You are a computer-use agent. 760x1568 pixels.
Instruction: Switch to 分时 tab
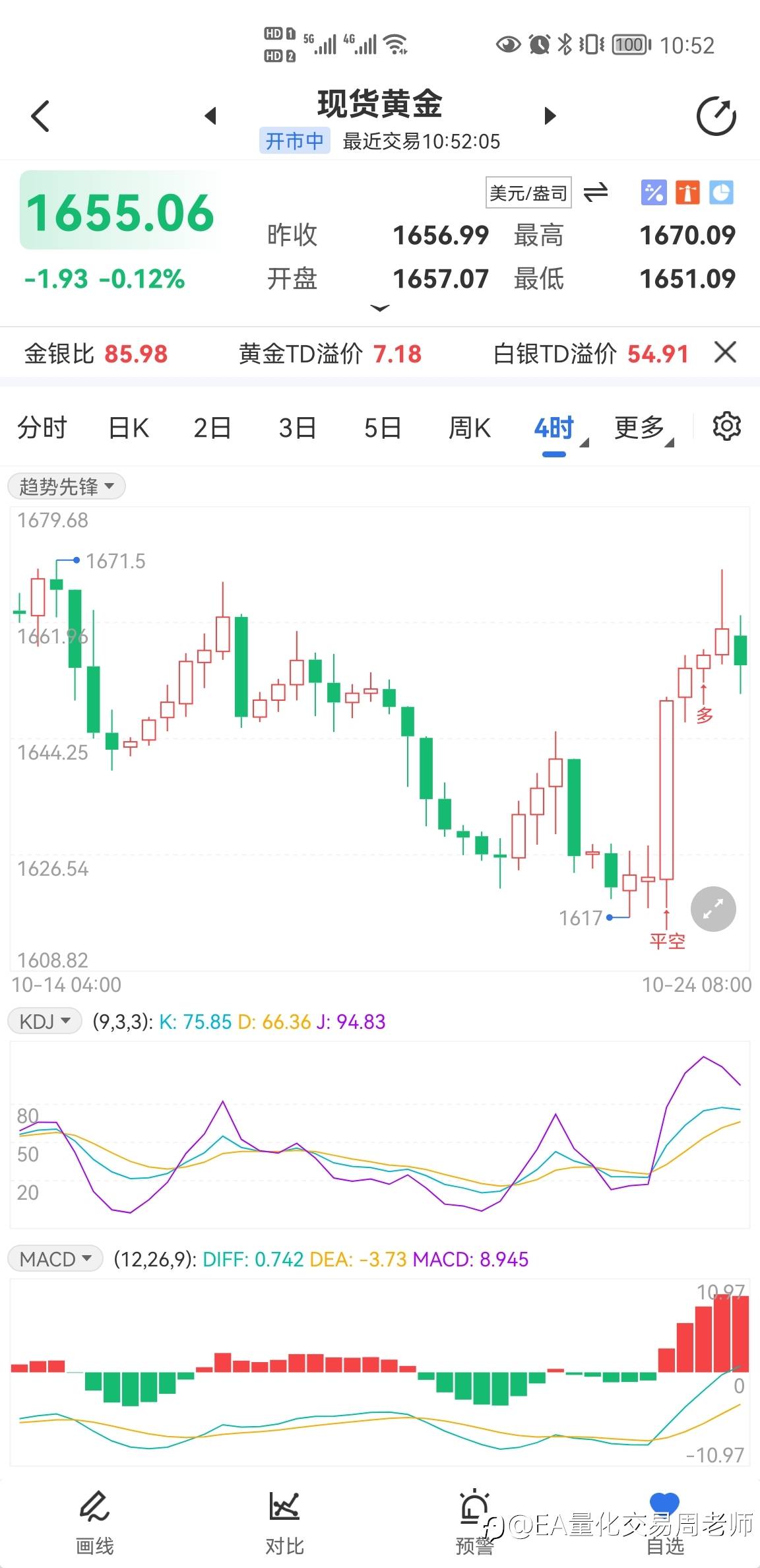(42, 428)
